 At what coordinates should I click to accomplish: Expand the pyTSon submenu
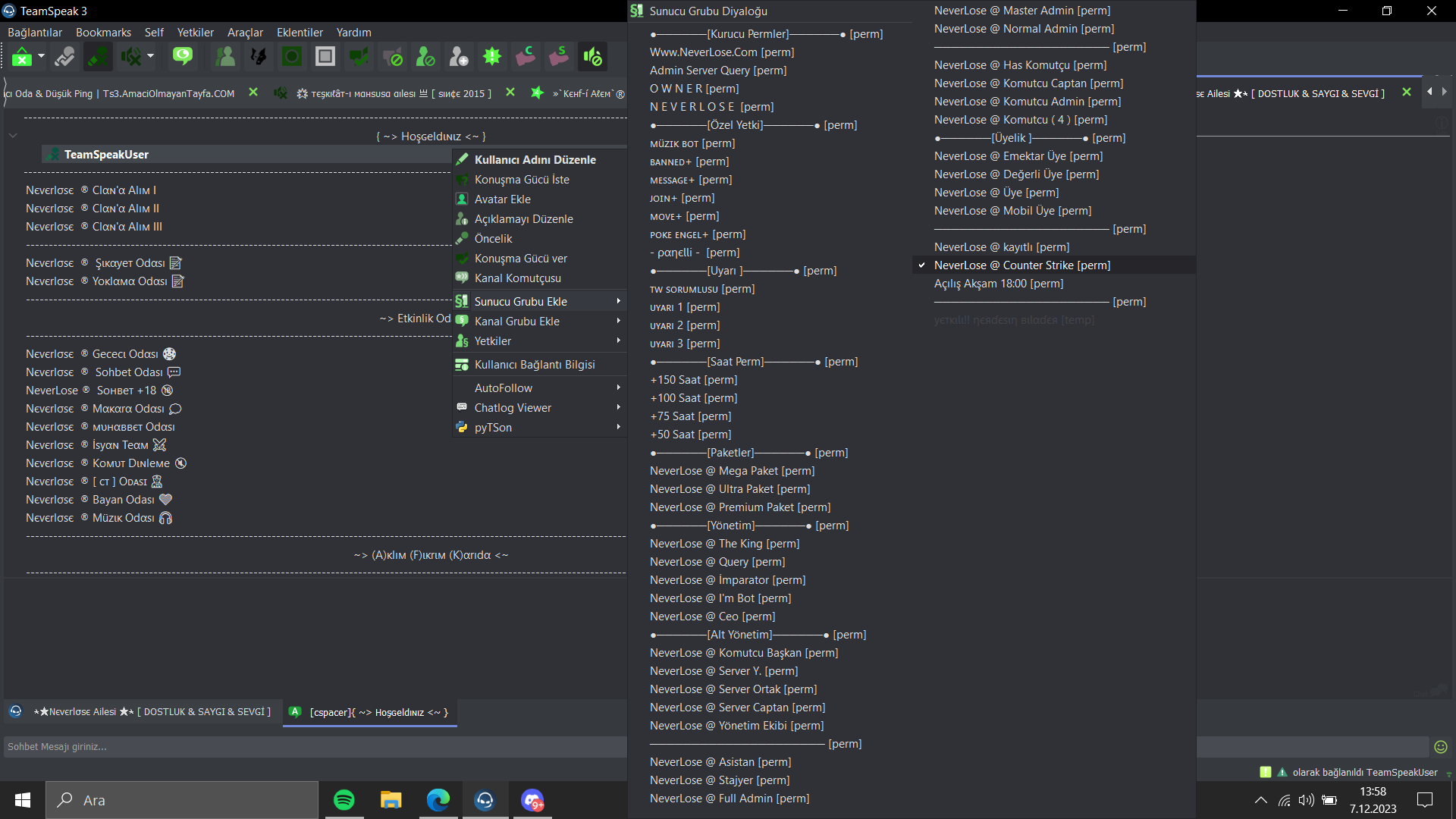pos(540,428)
